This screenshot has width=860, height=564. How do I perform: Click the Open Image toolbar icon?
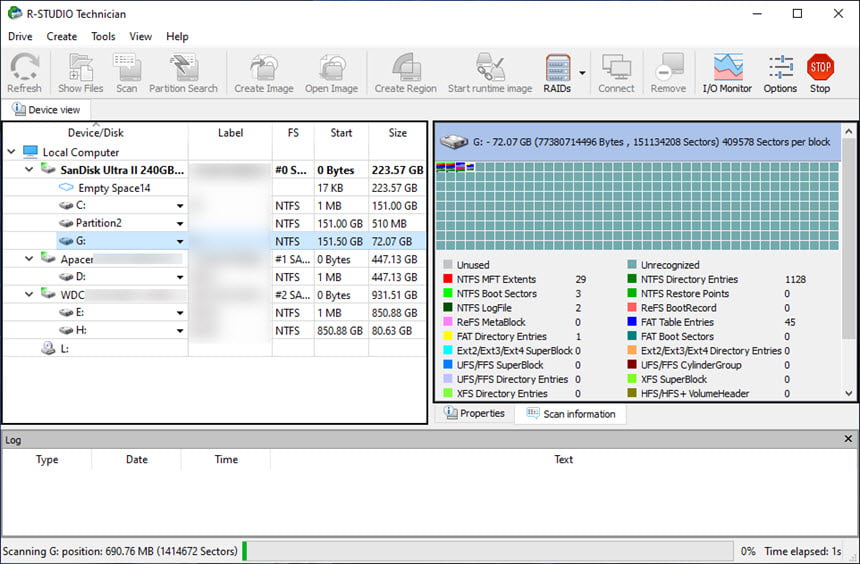coord(331,73)
